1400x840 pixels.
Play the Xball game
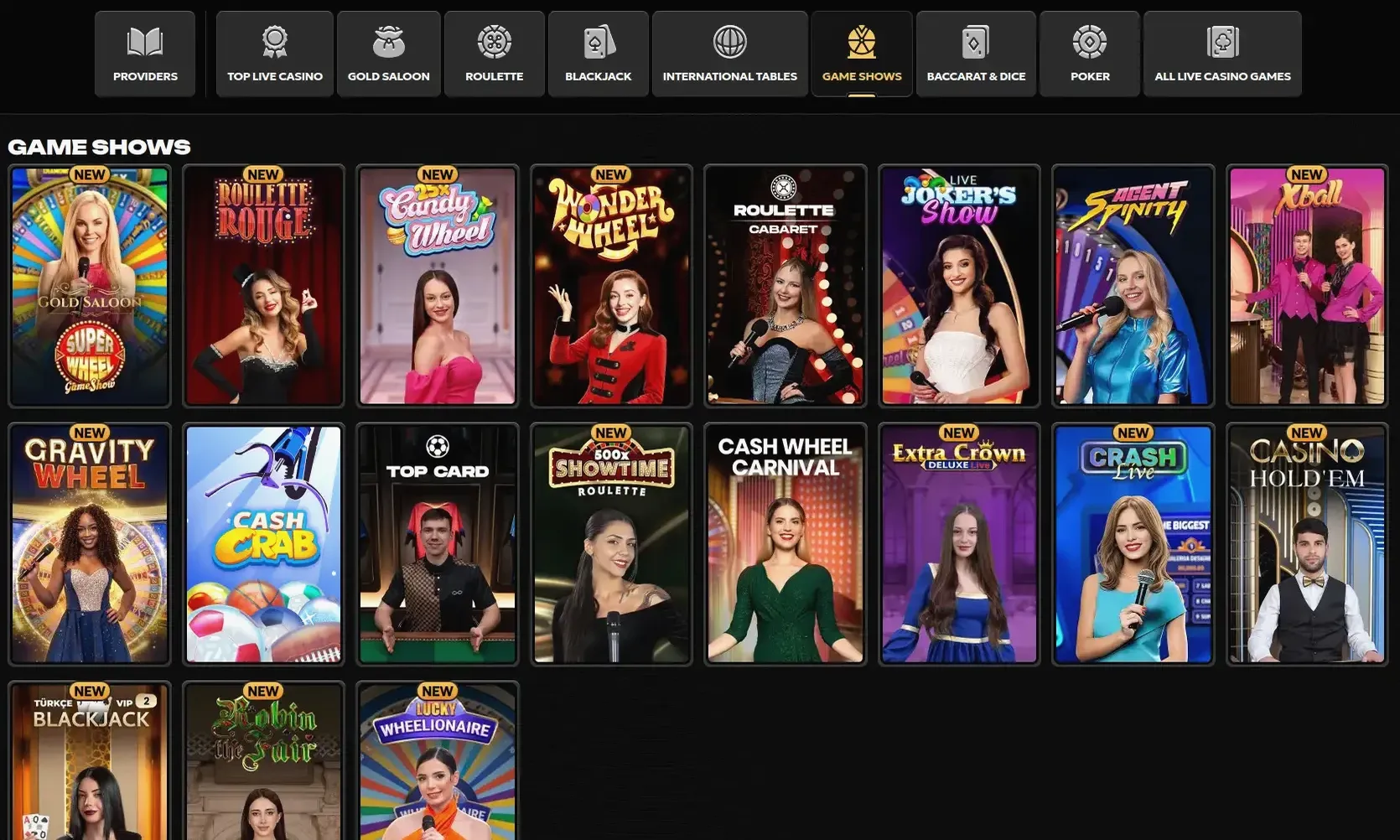(x=1308, y=286)
